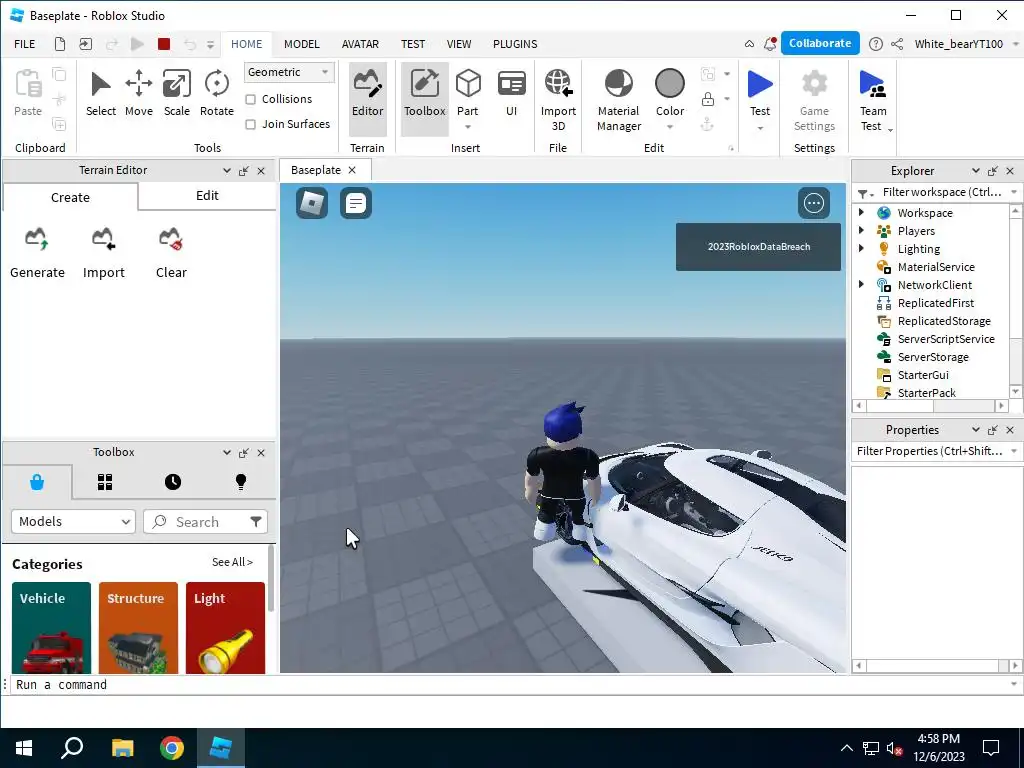Image resolution: width=1024 pixels, height=768 pixels.
Task: Click the share icon near username
Action: click(x=897, y=44)
